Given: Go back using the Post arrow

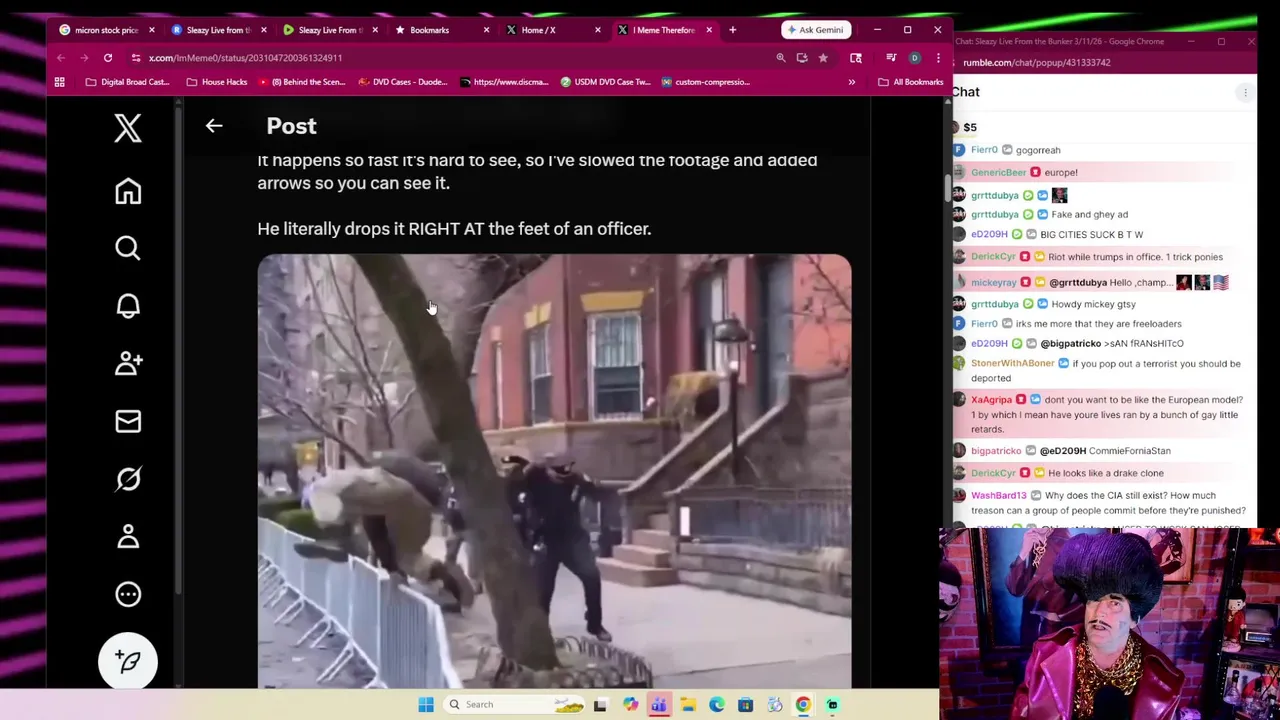Looking at the screenshot, I should pyautogui.click(x=214, y=126).
